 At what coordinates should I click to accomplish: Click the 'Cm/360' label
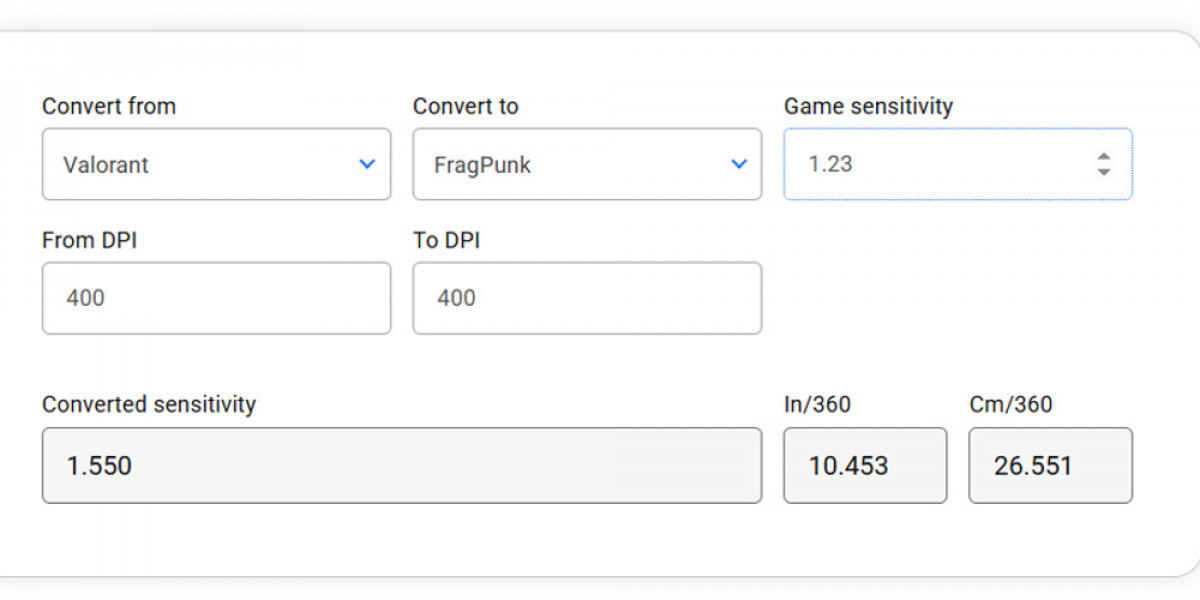pos(1011,404)
